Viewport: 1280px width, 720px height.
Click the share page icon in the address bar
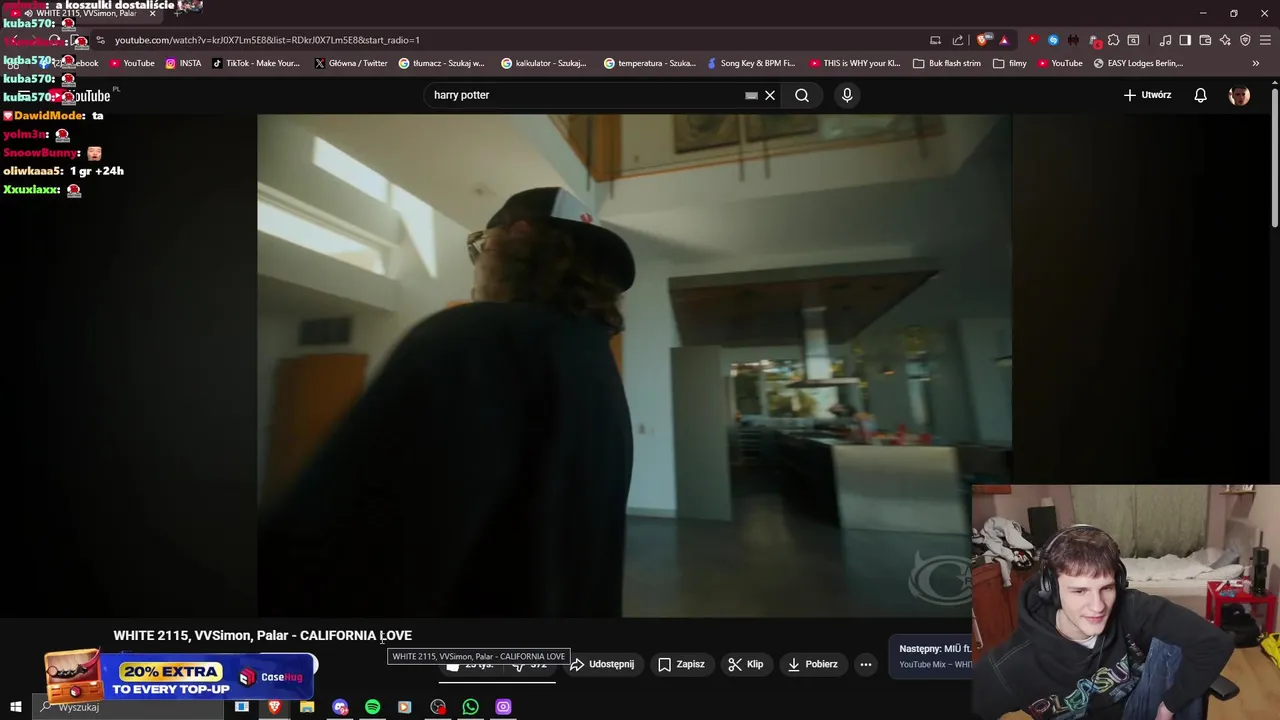[x=957, y=40]
